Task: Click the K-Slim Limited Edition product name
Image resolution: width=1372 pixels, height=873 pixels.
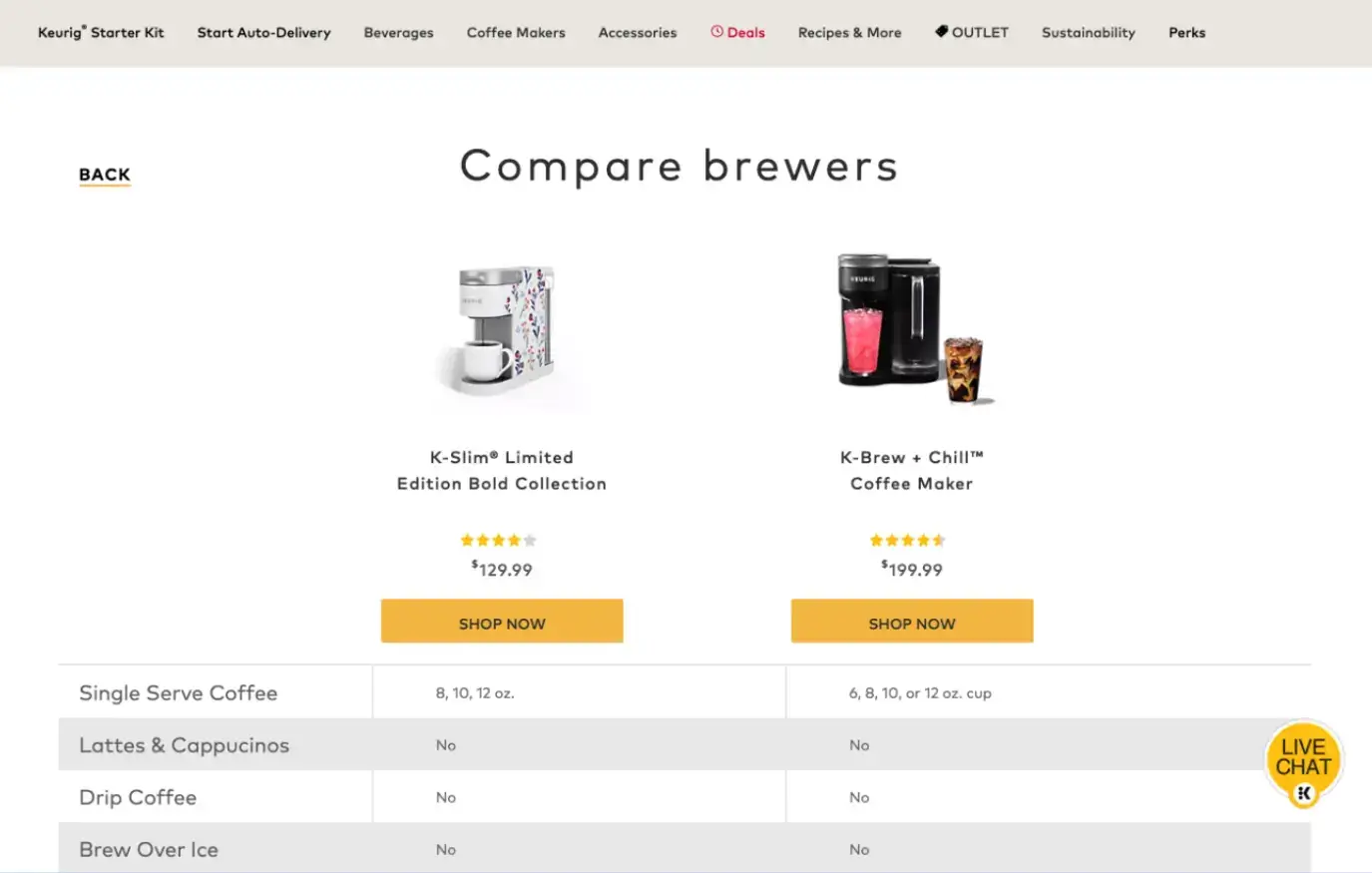Action: [502, 470]
